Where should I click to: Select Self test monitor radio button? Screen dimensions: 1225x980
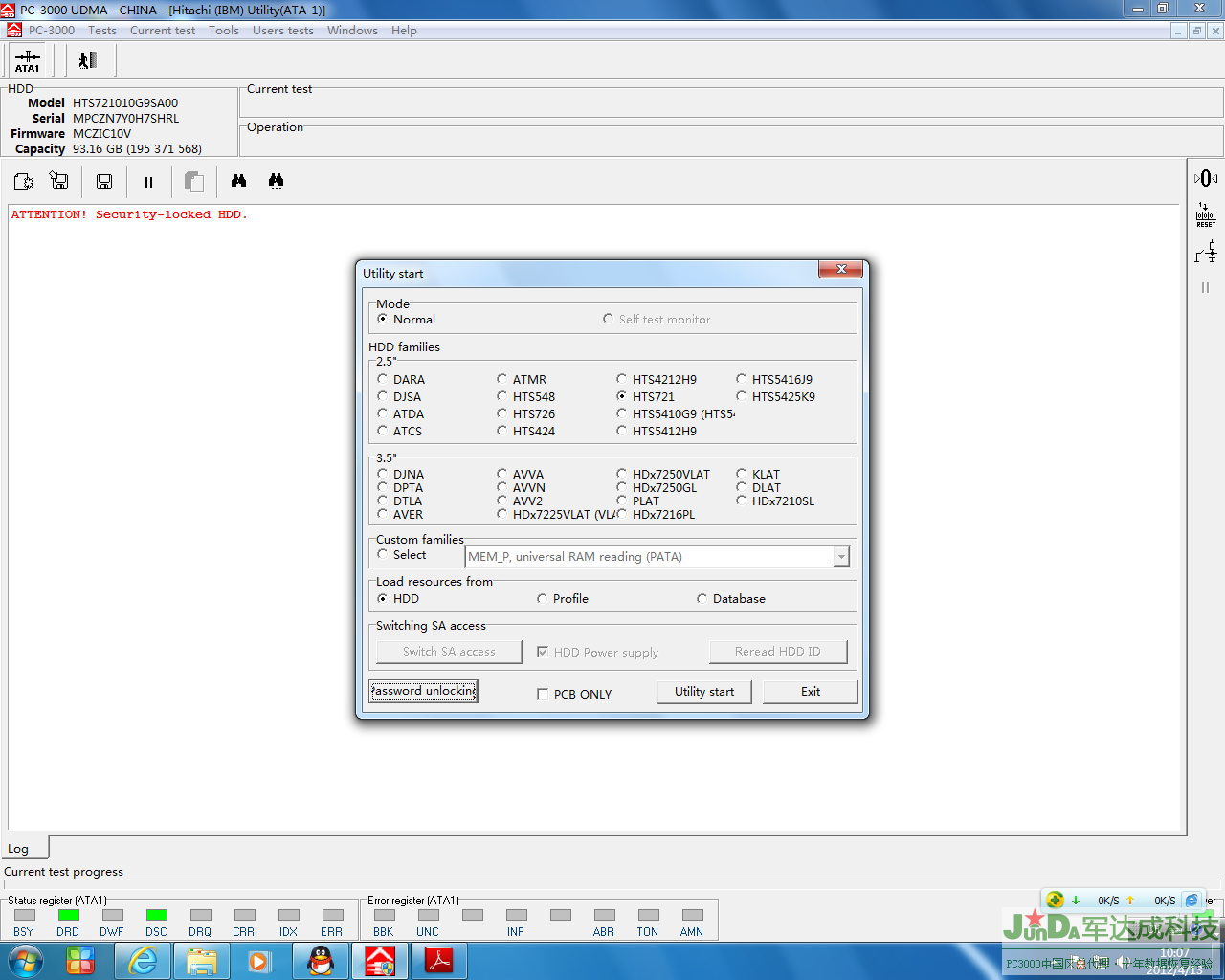click(x=608, y=319)
